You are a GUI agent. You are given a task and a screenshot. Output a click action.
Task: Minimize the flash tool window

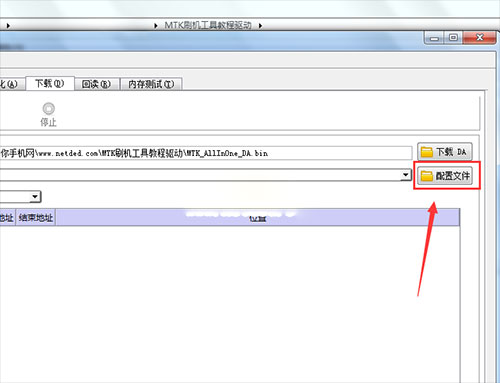coord(434,38)
